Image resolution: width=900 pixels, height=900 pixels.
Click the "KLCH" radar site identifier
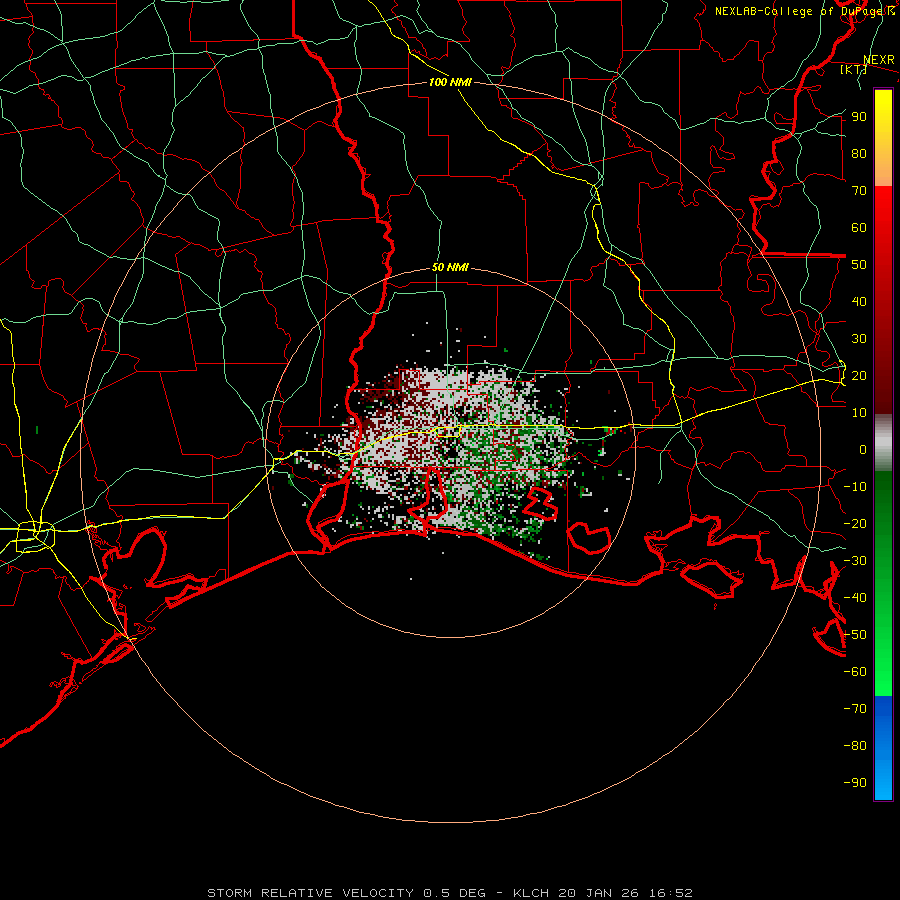532,893
